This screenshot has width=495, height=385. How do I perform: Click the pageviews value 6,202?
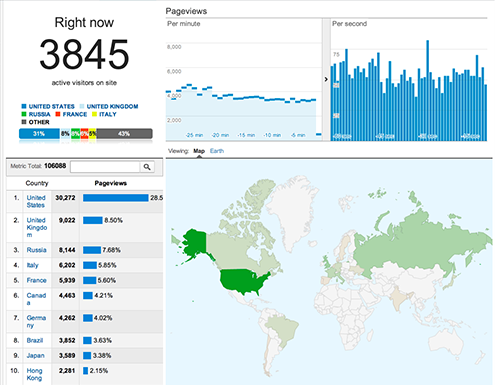pyautogui.click(x=67, y=265)
